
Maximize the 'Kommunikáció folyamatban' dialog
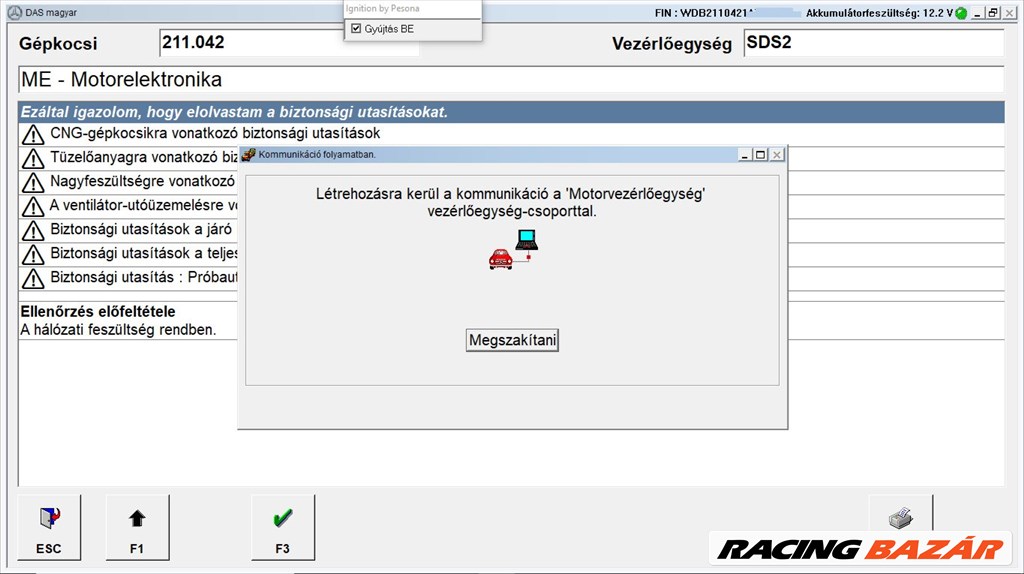tap(760, 155)
